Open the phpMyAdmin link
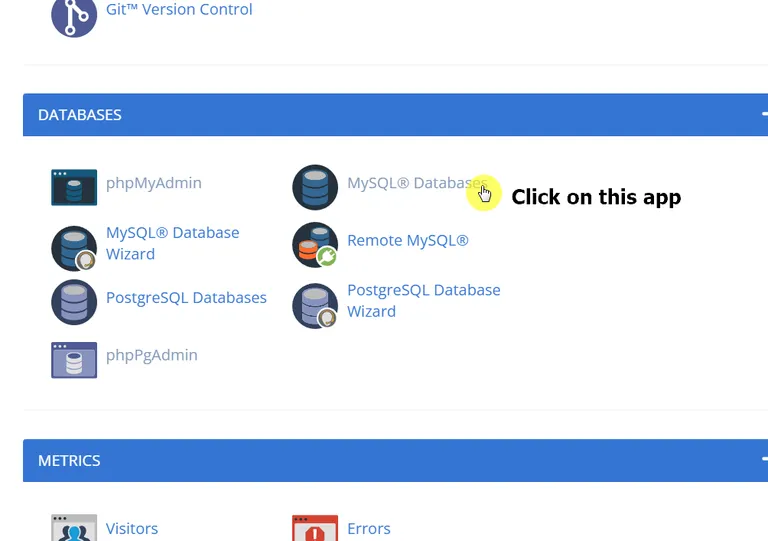Viewport: 768px width, 541px height. 154,183
